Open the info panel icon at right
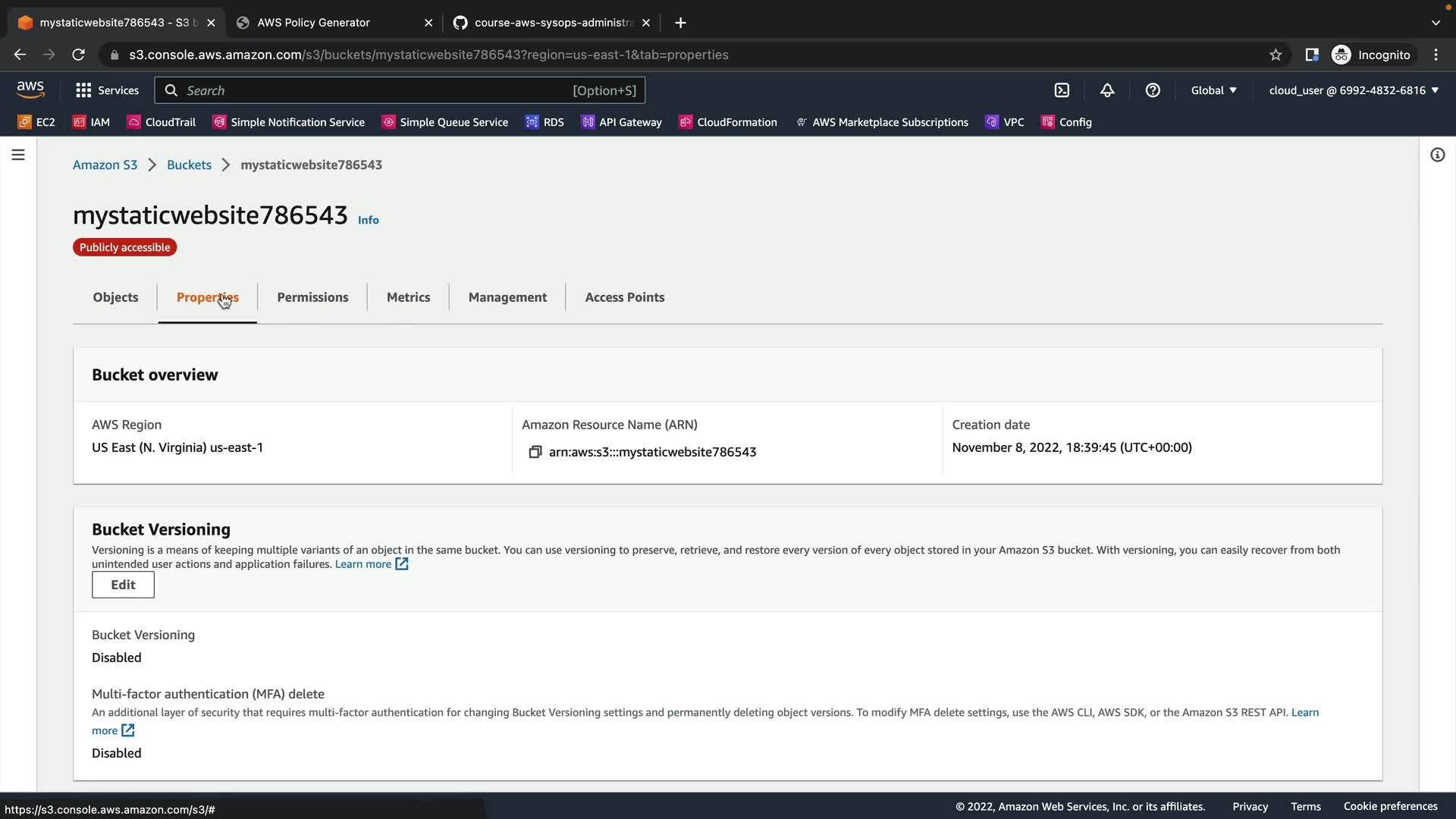Viewport: 1456px width, 819px height. (1437, 155)
